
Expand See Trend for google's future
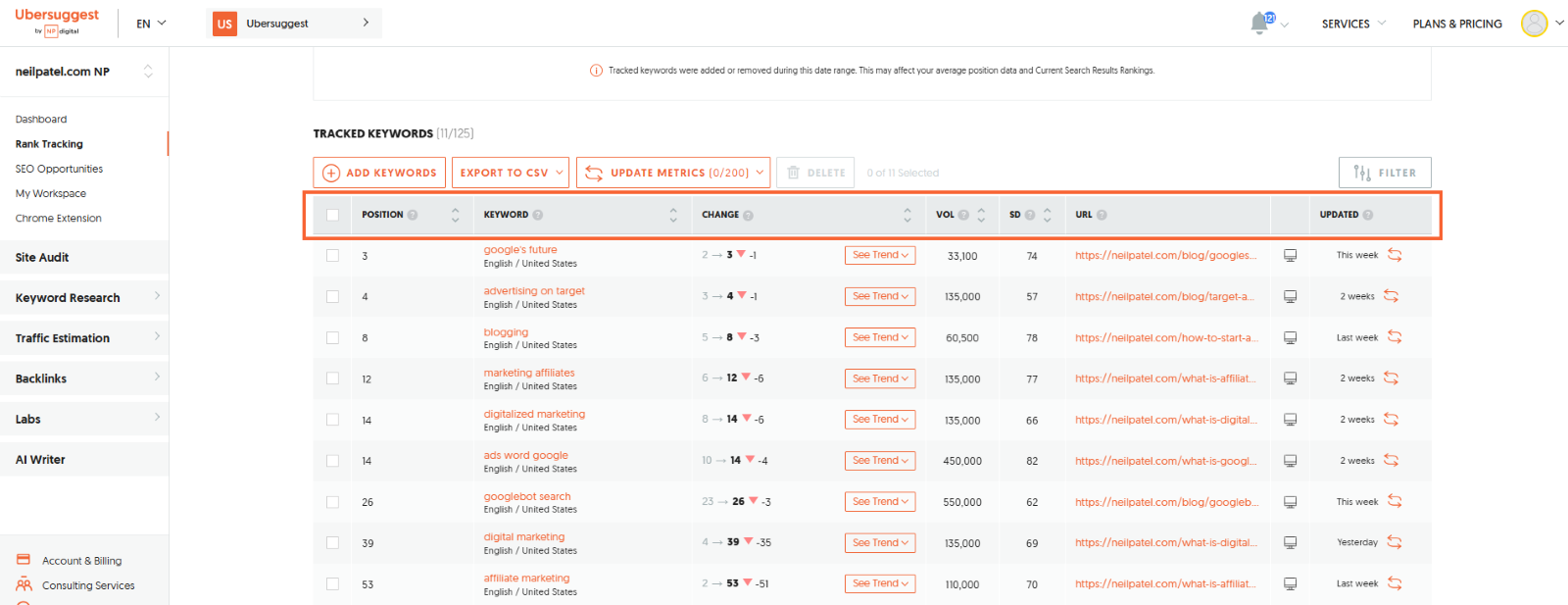pos(880,255)
